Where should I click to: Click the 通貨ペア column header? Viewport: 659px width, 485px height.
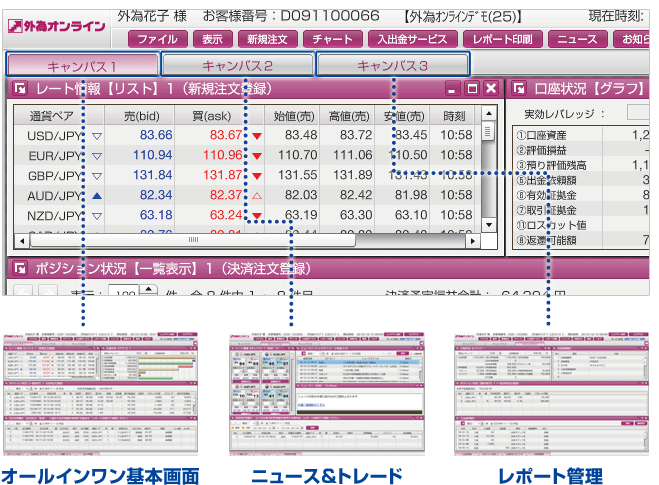coord(58,116)
